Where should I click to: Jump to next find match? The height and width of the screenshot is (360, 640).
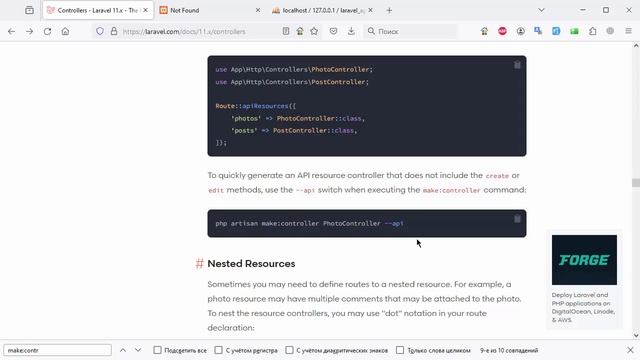coord(138,350)
